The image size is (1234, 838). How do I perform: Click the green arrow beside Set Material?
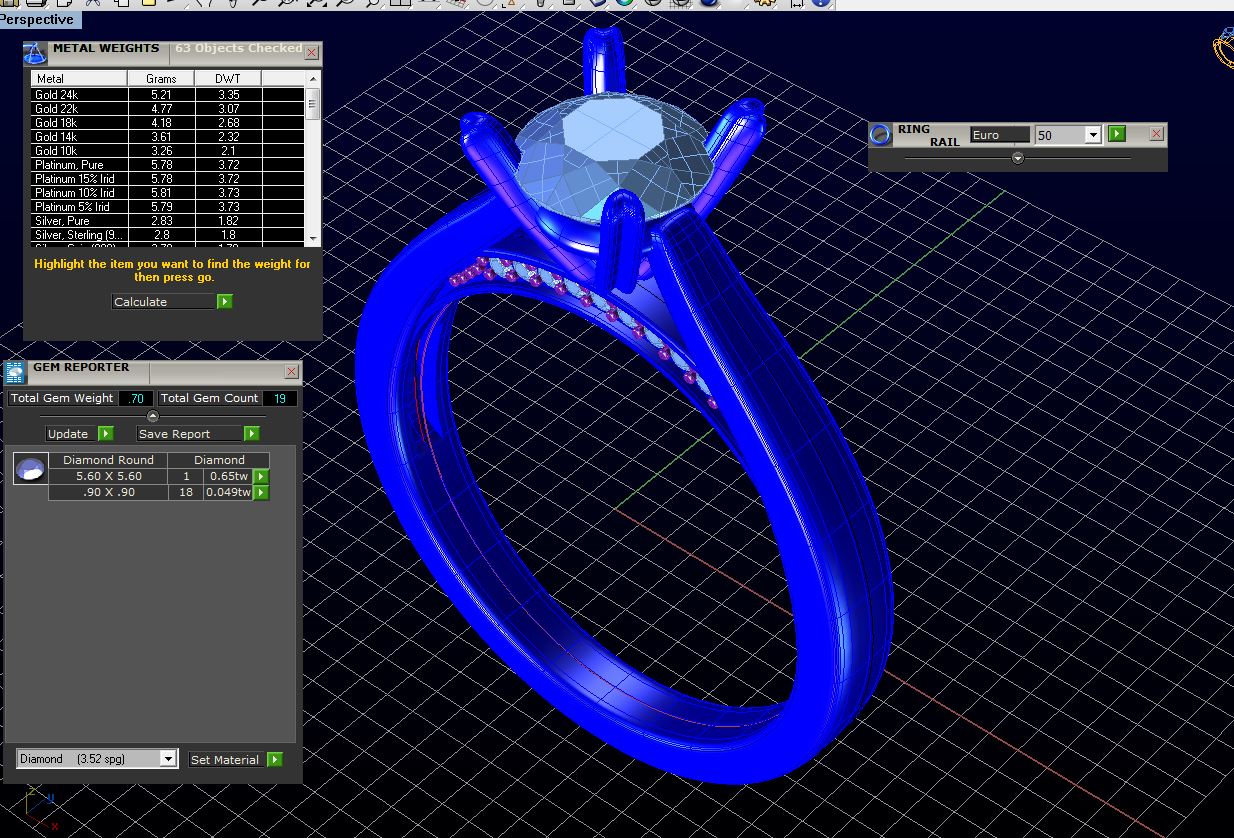[275, 759]
